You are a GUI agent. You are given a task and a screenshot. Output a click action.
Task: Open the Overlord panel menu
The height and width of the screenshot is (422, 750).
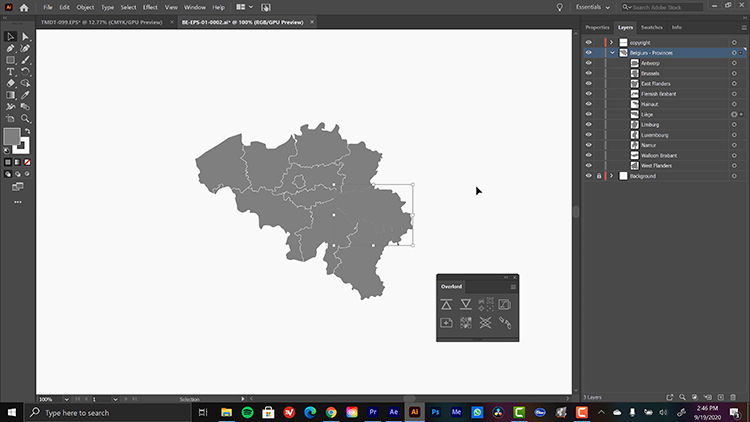(513, 287)
